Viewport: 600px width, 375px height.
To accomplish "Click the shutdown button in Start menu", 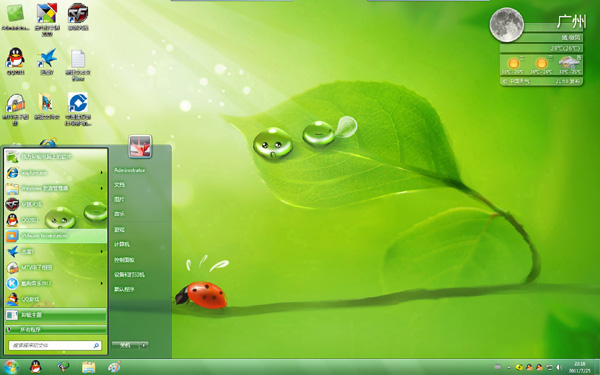I will pos(126,345).
